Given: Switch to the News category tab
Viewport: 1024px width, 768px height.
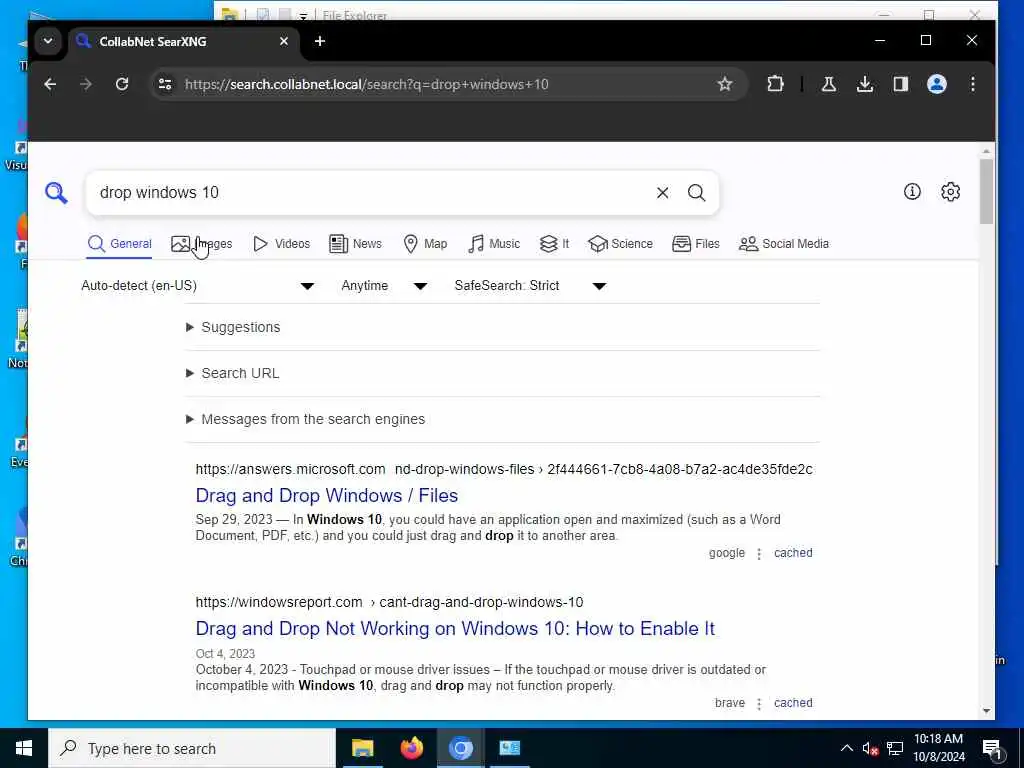Looking at the screenshot, I should [x=355, y=244].
